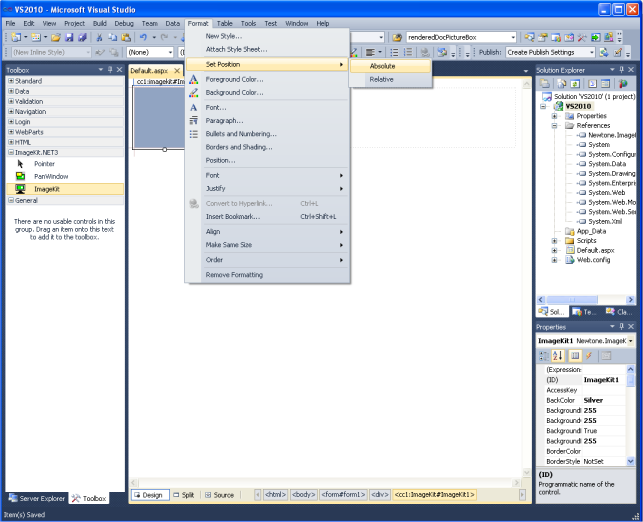The height and width of the screenshot is (522, 643).
Task: Select the PanWindow control in Toolbox
Action: point(66,176)
